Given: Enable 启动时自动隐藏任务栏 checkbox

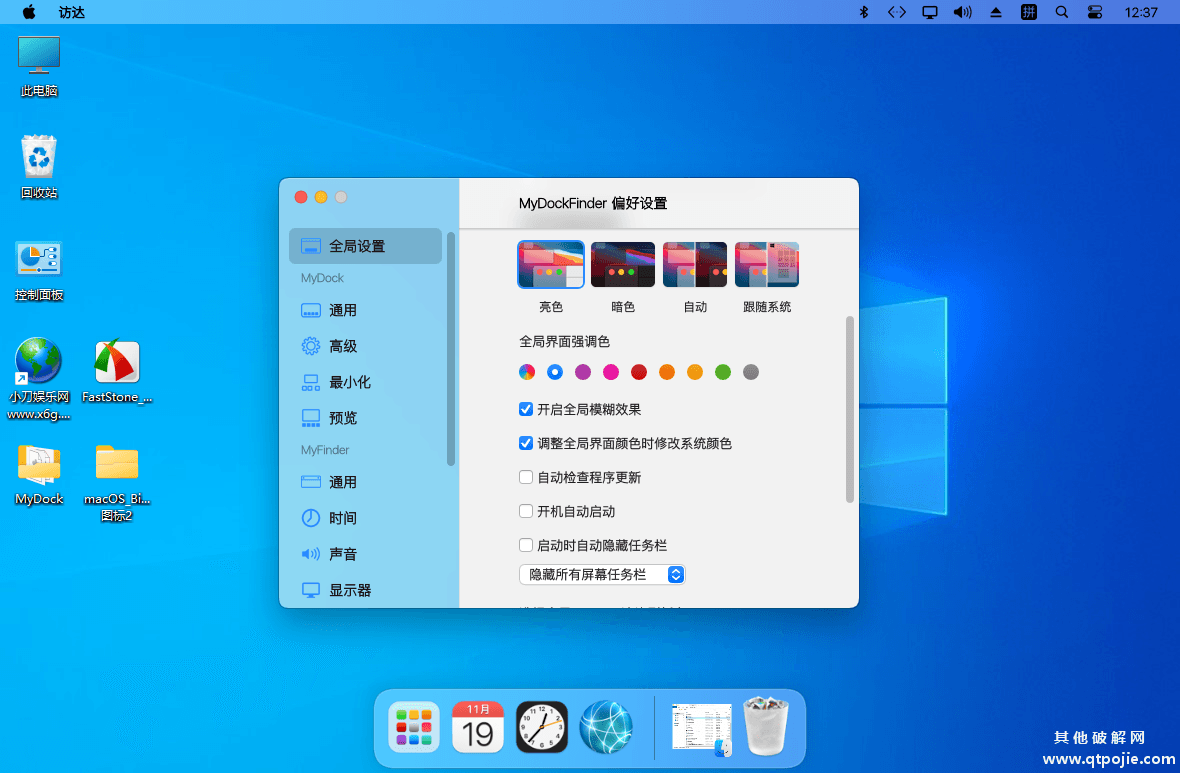Looking at the screenshot, I should pyautogui.click(x=526, y=545).
